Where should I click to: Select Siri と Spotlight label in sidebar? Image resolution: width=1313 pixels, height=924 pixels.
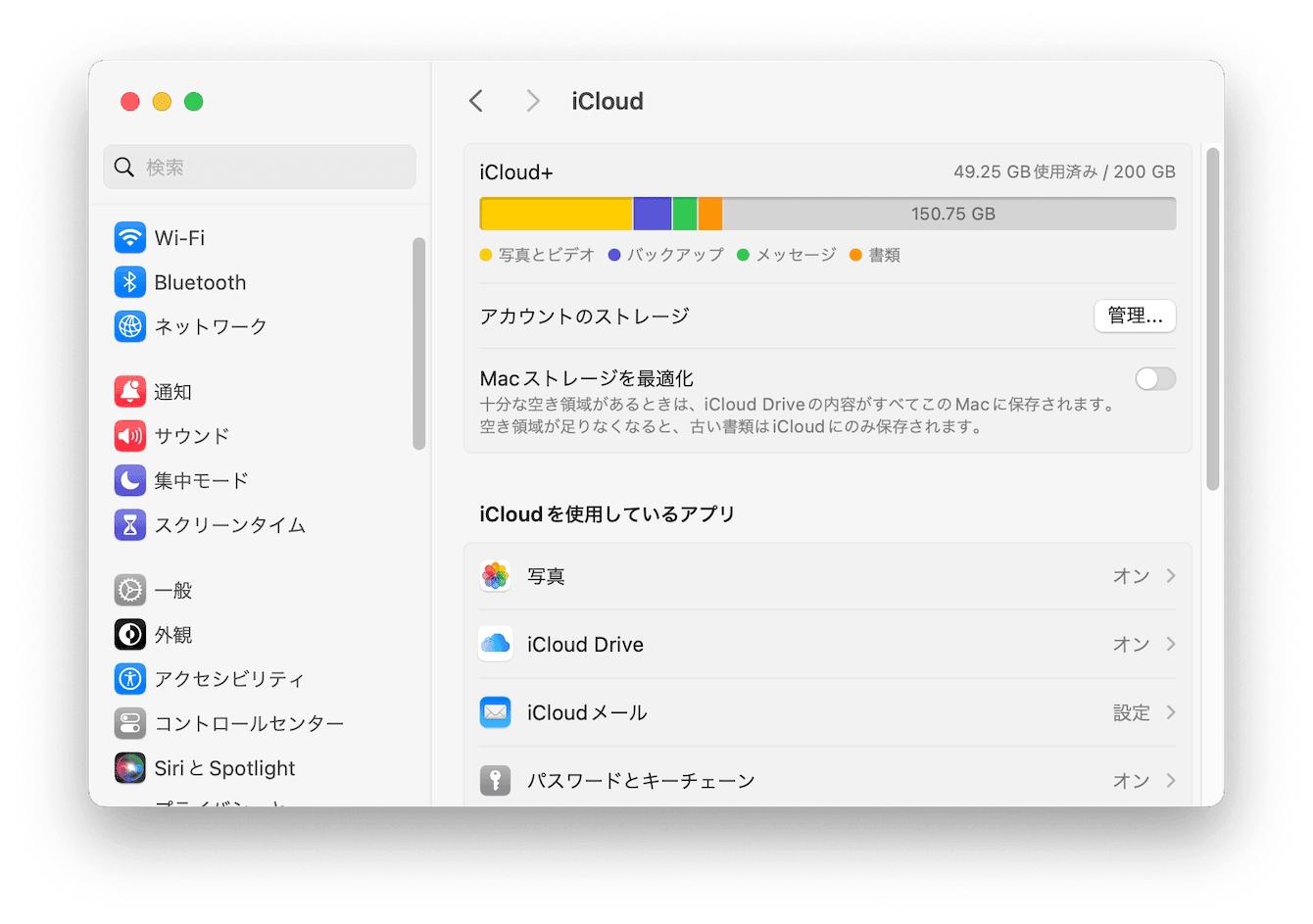pos(224,768)
